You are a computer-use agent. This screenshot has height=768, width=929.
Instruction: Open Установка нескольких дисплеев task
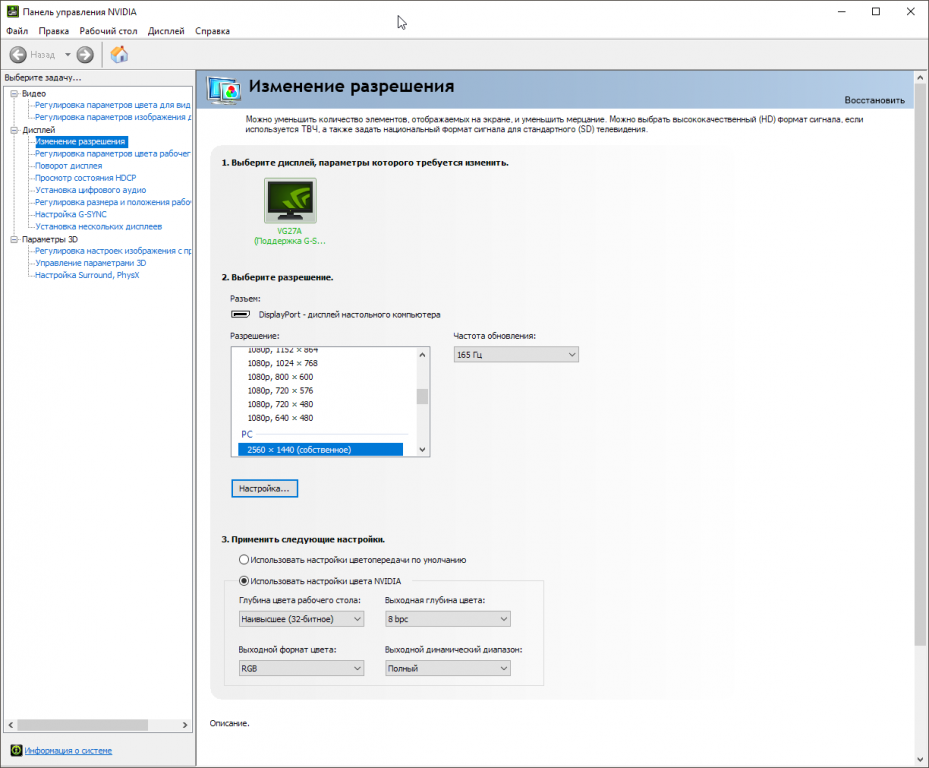(x=98, y=226)
